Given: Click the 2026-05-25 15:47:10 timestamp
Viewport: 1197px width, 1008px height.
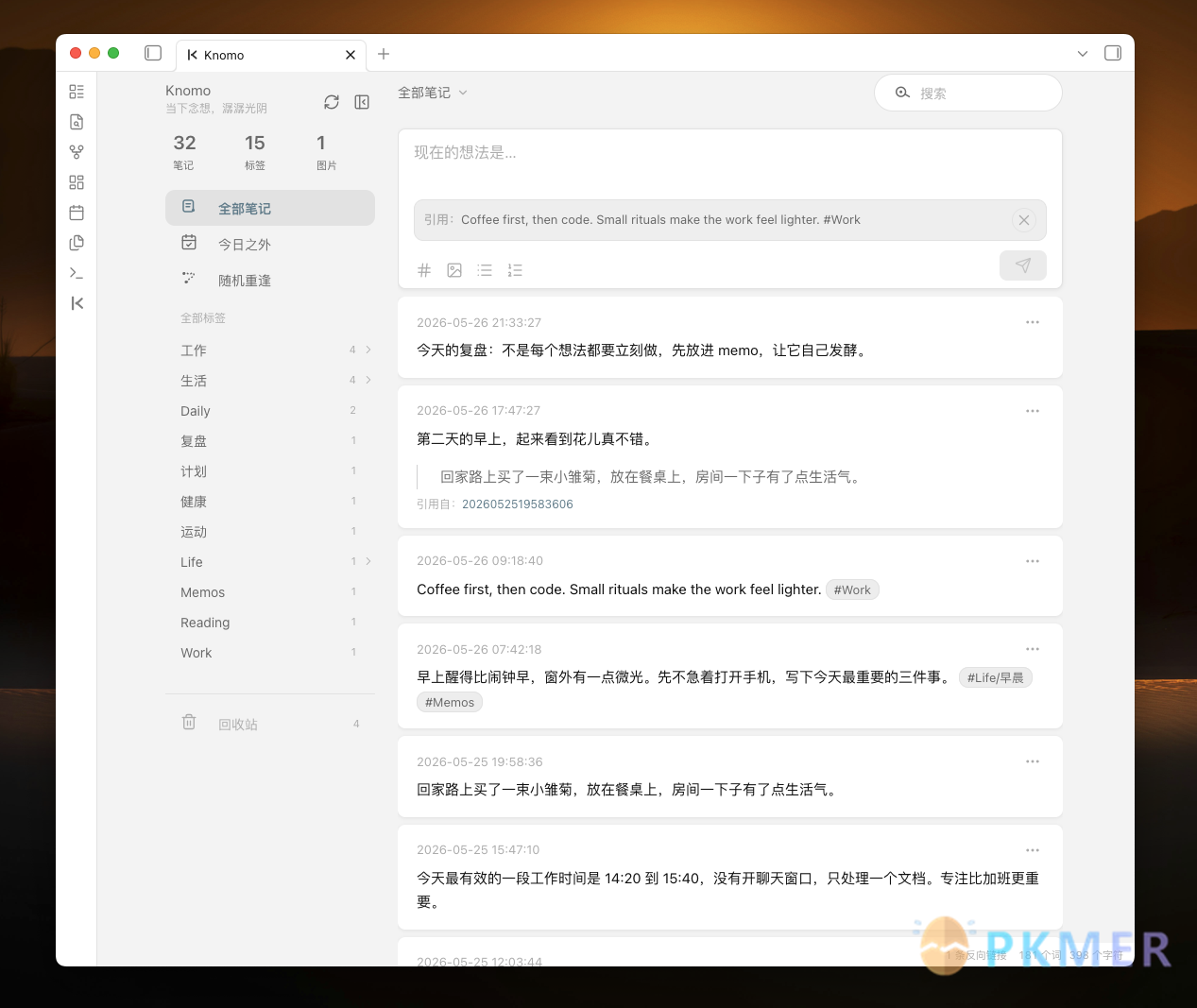Looking at the screenshot, I should [x=478, y=850].
